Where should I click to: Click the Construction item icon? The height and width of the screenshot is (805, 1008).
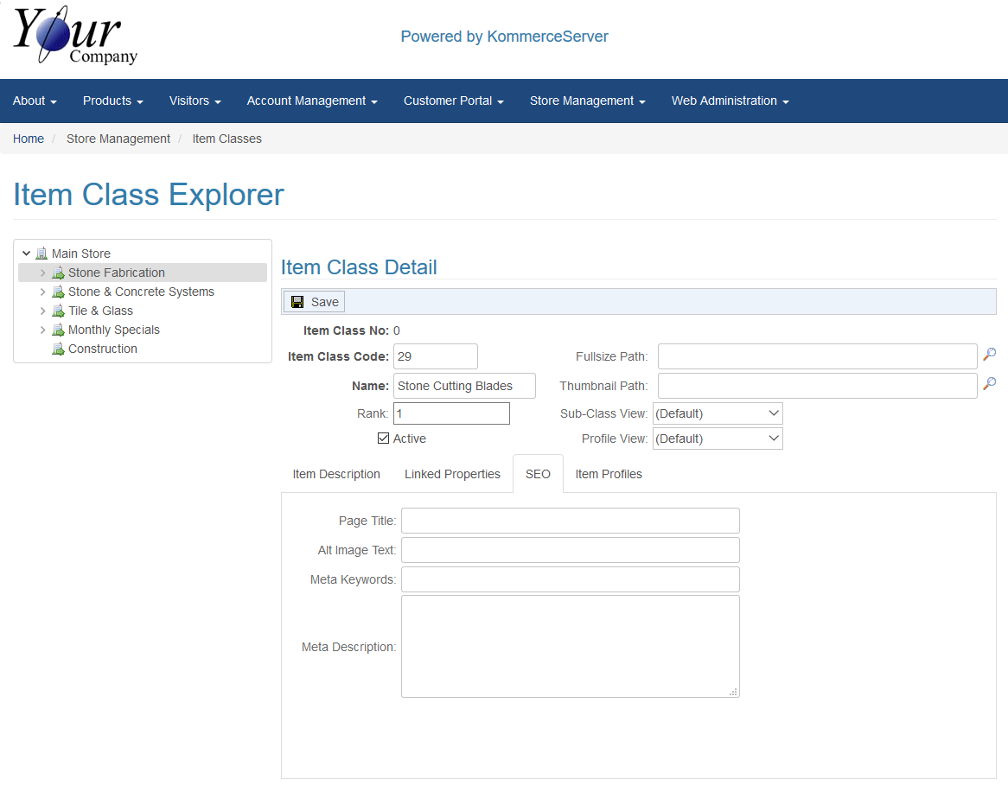[58, 349]
